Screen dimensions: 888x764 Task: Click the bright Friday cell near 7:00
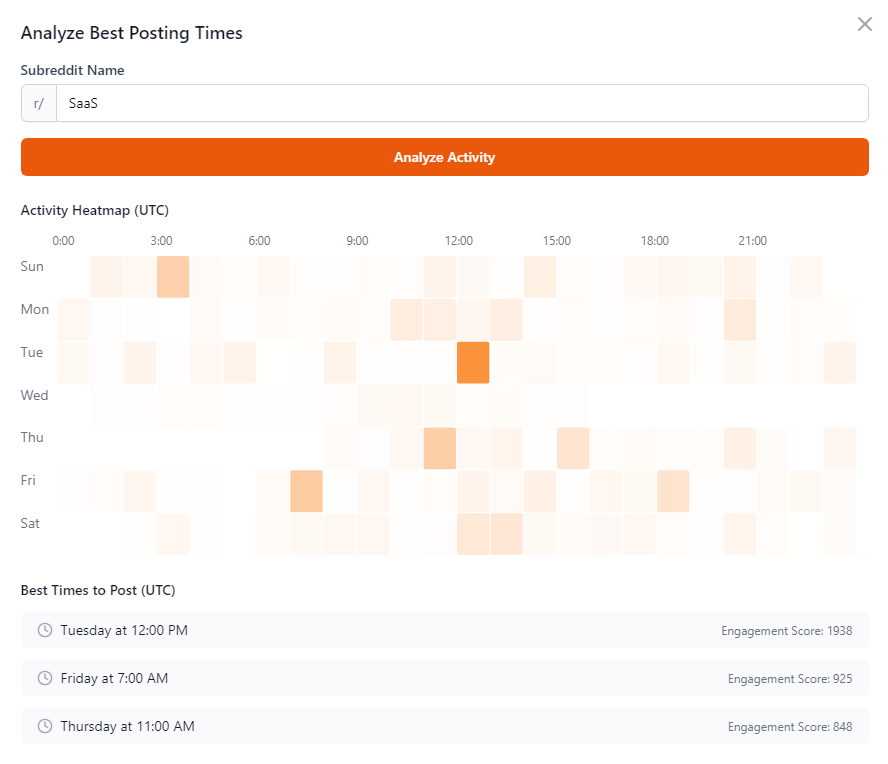(306, 491)
